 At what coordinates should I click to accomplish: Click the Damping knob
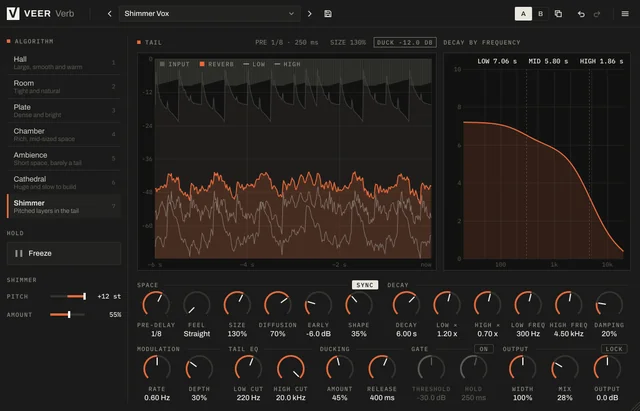(609, 304)
